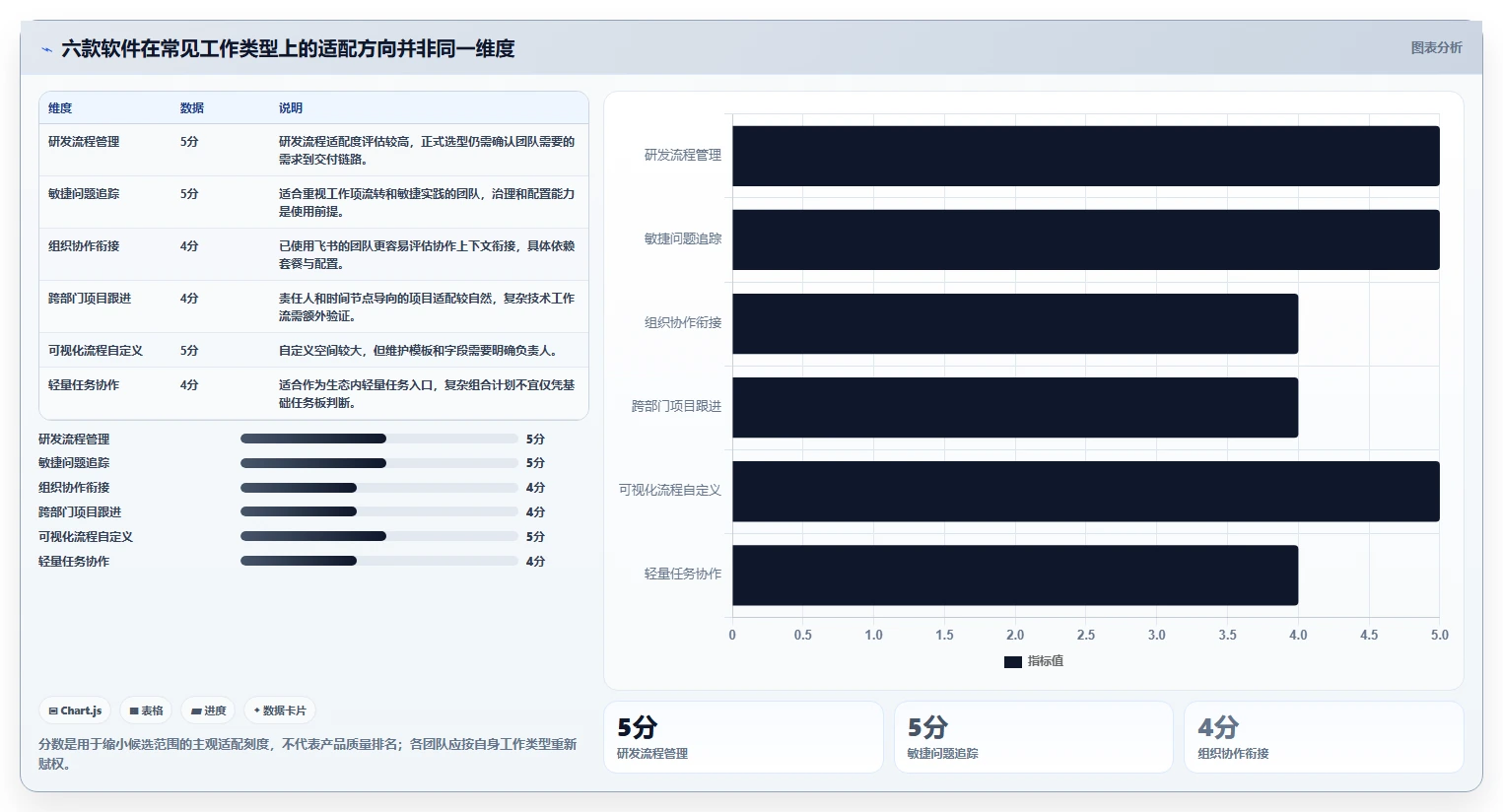The width and height of the screenshot is (1503, 812).
Task: Select the Chart.js tag chip
Action: coord(76,710)
